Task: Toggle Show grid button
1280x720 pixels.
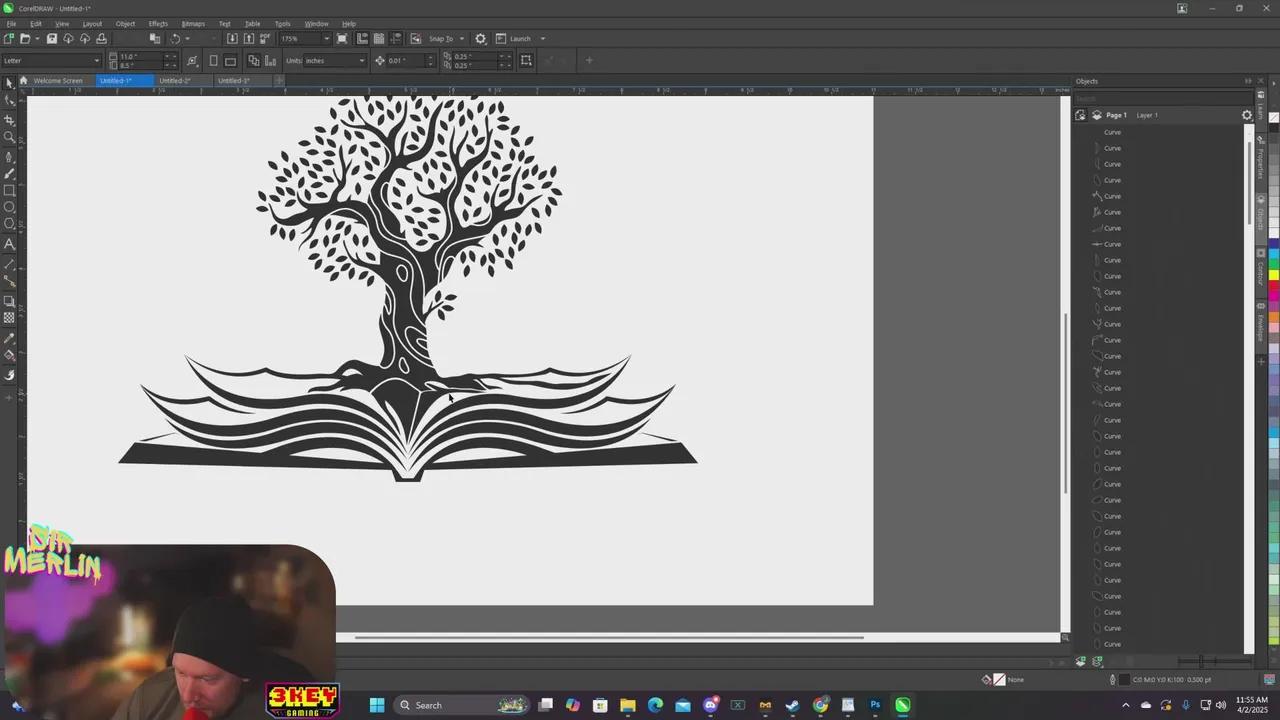Action: tap(379, 39)
